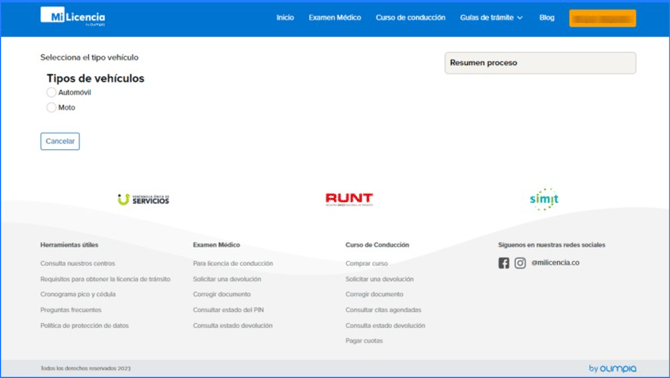
Task: Open Política de protección de datos link
Action: [x=85, y=325]
